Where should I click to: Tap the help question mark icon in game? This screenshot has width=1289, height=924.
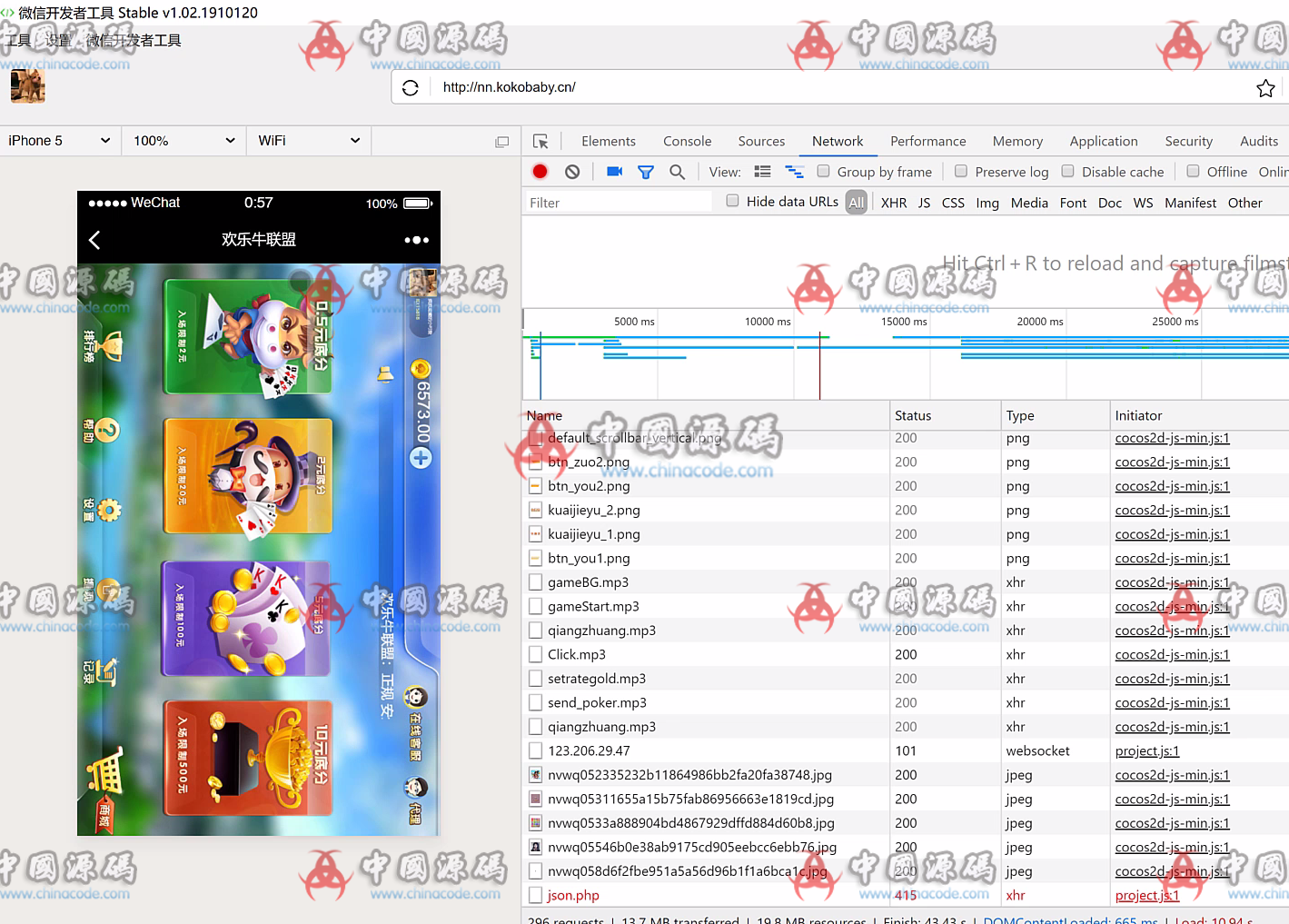107,429
